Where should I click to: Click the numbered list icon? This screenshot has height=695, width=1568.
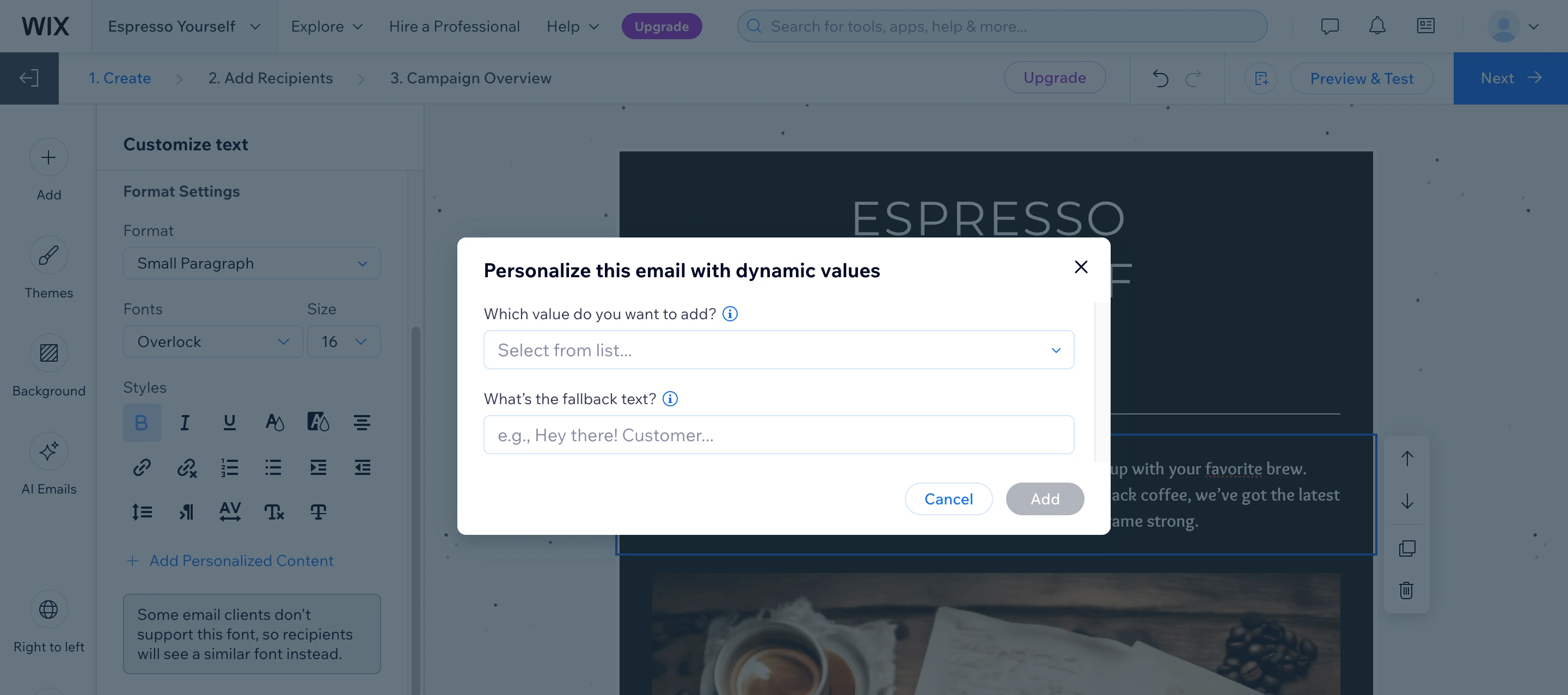click(x=229, y=467)
